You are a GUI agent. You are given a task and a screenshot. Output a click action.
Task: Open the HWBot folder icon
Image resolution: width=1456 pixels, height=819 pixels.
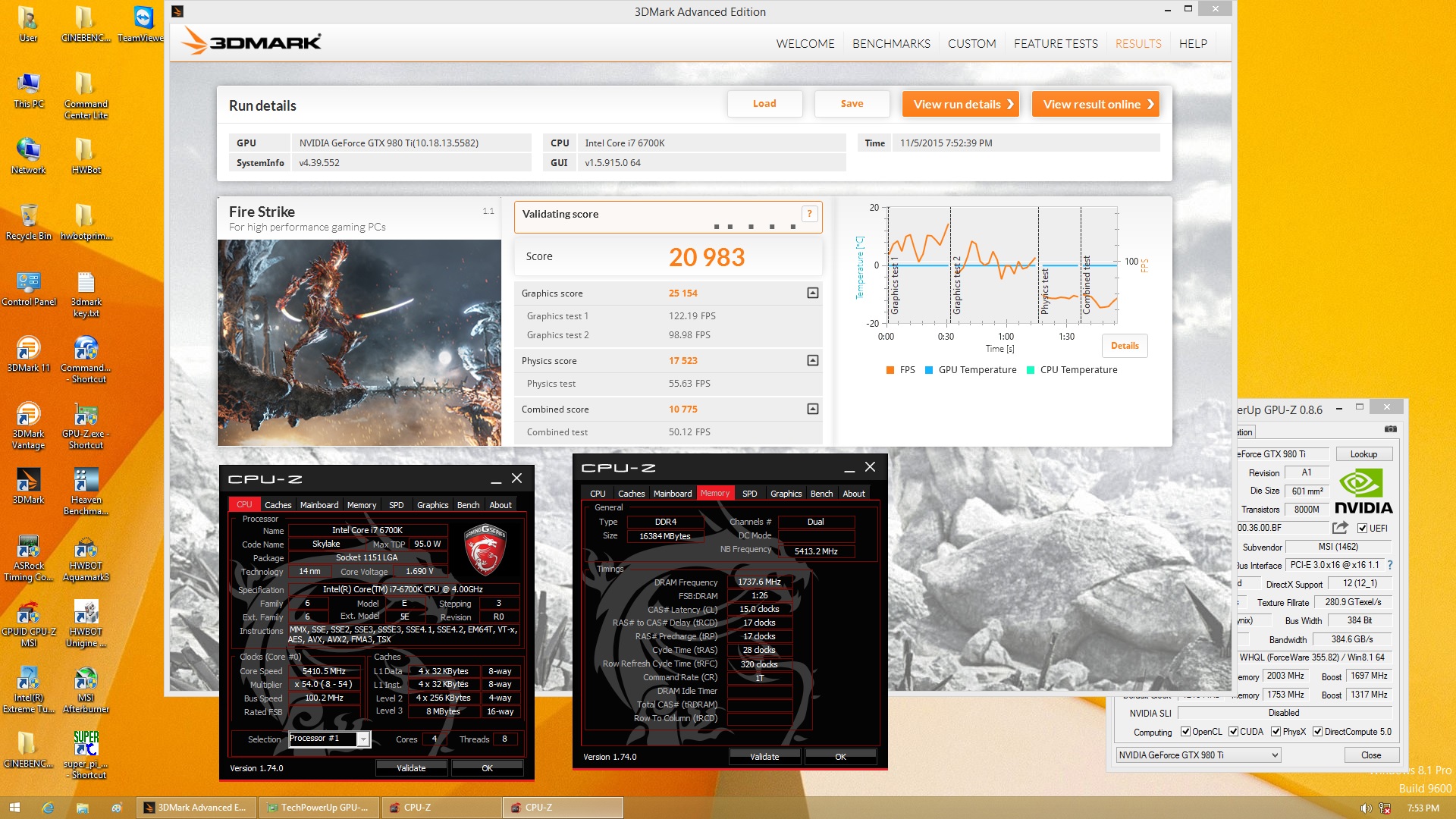[86, 155]
